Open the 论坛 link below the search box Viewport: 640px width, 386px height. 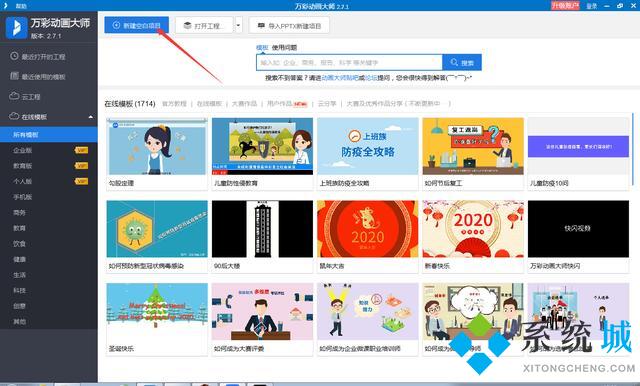tap(371, 78)
